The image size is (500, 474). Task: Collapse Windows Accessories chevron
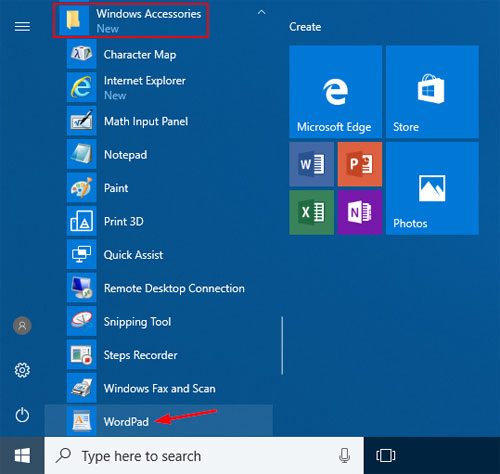click(x=262, y=12)
